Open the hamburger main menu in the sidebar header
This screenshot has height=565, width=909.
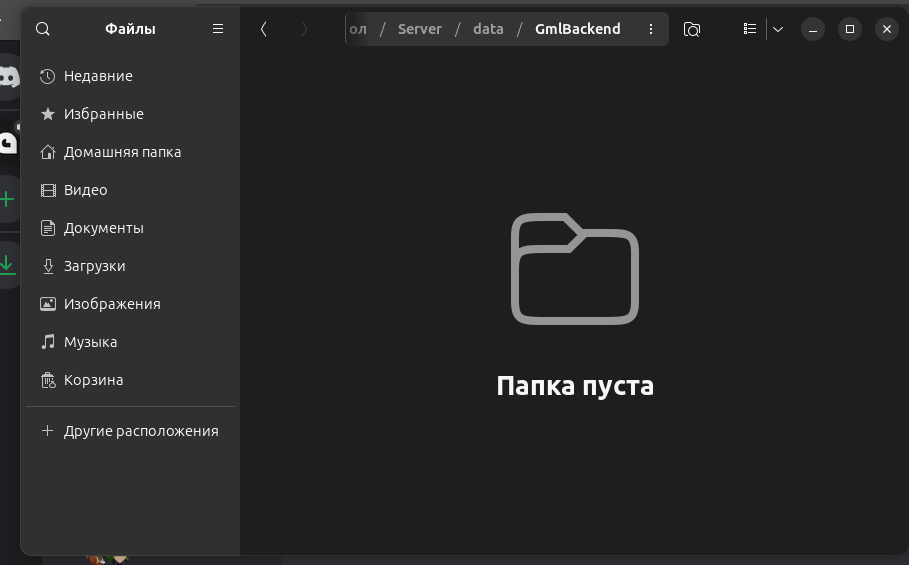point(218,29)
